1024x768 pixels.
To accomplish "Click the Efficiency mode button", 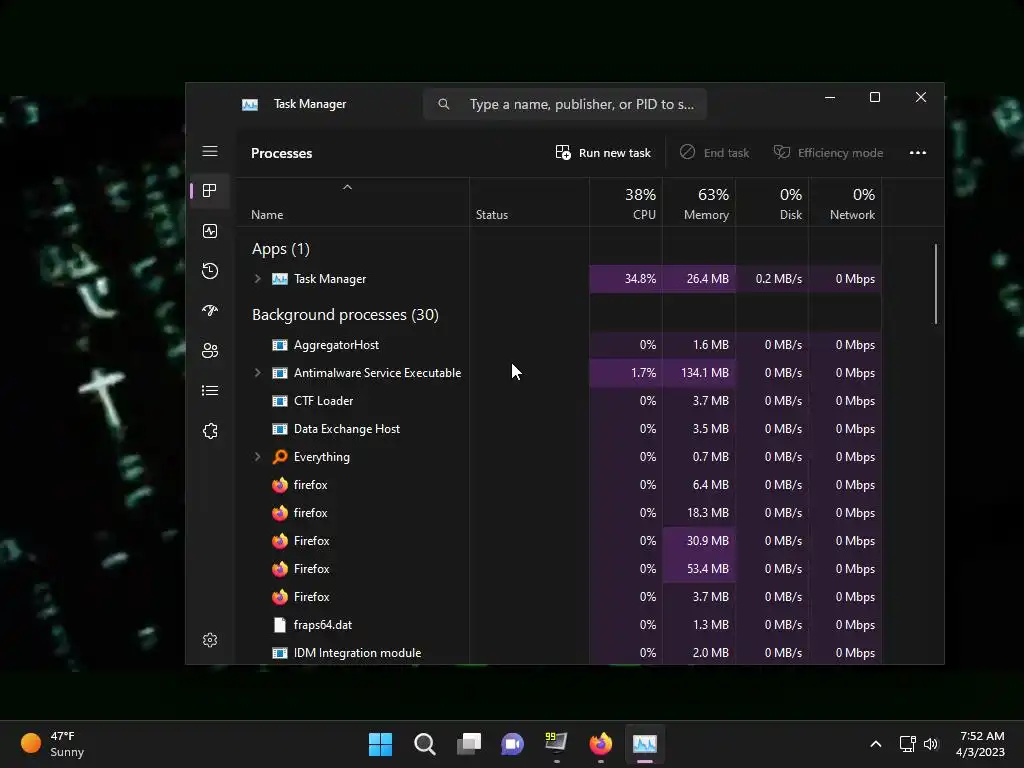I will pyautogui.click(x=828, y=153).
